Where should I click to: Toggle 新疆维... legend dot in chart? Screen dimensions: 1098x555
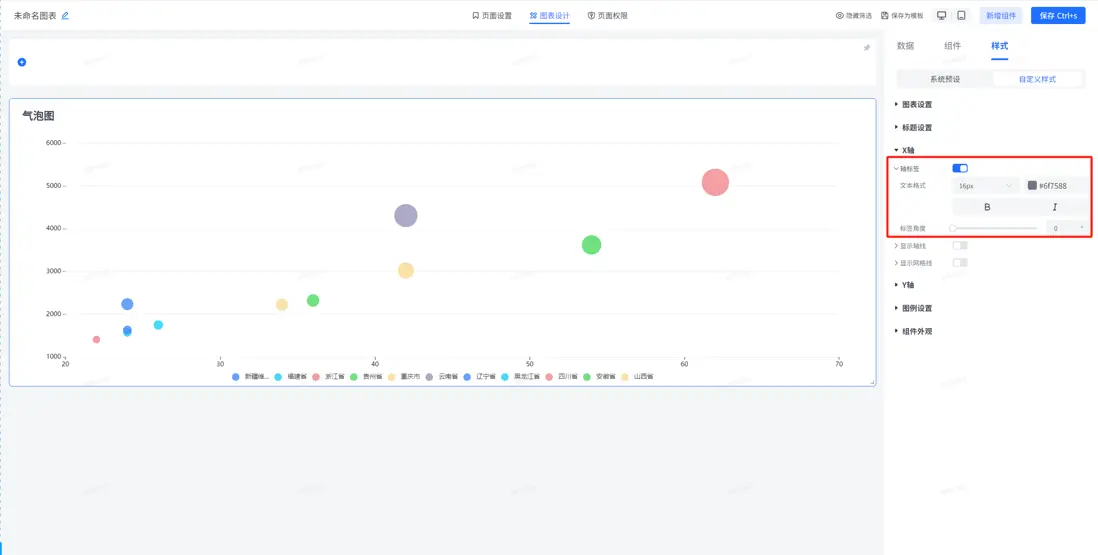[236, 377]
